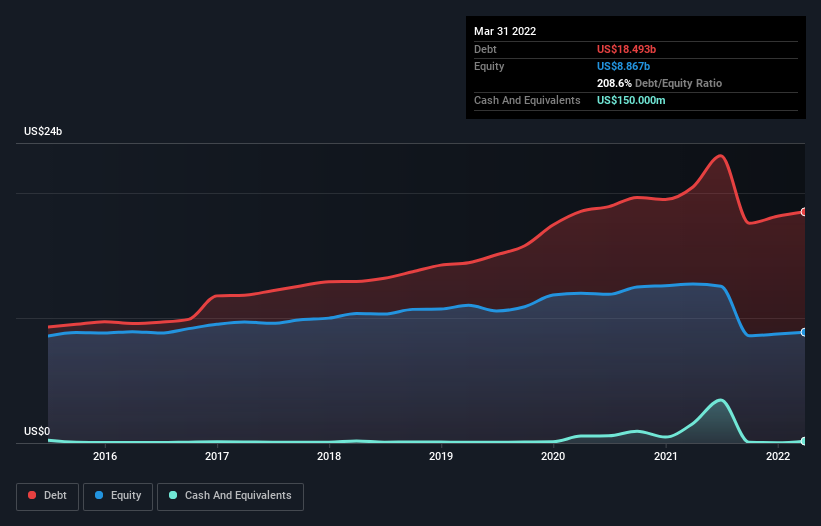Click the blue Equity legend dot
Viewport: 821px width, 526px height.
tap(99, 495)
